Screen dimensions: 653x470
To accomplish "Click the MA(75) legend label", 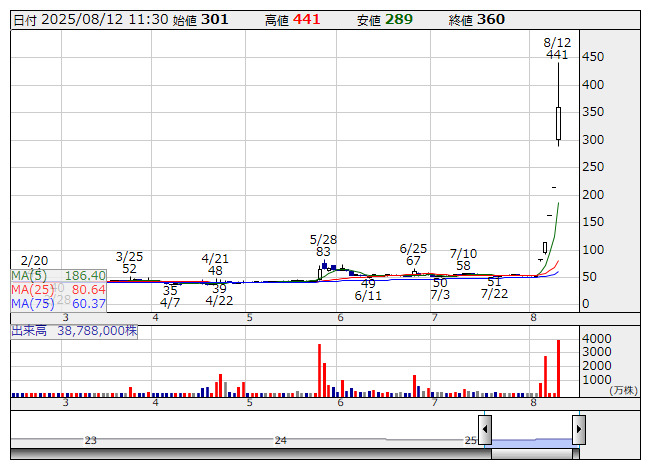I will pyautogui.click(x=32, y=303).
